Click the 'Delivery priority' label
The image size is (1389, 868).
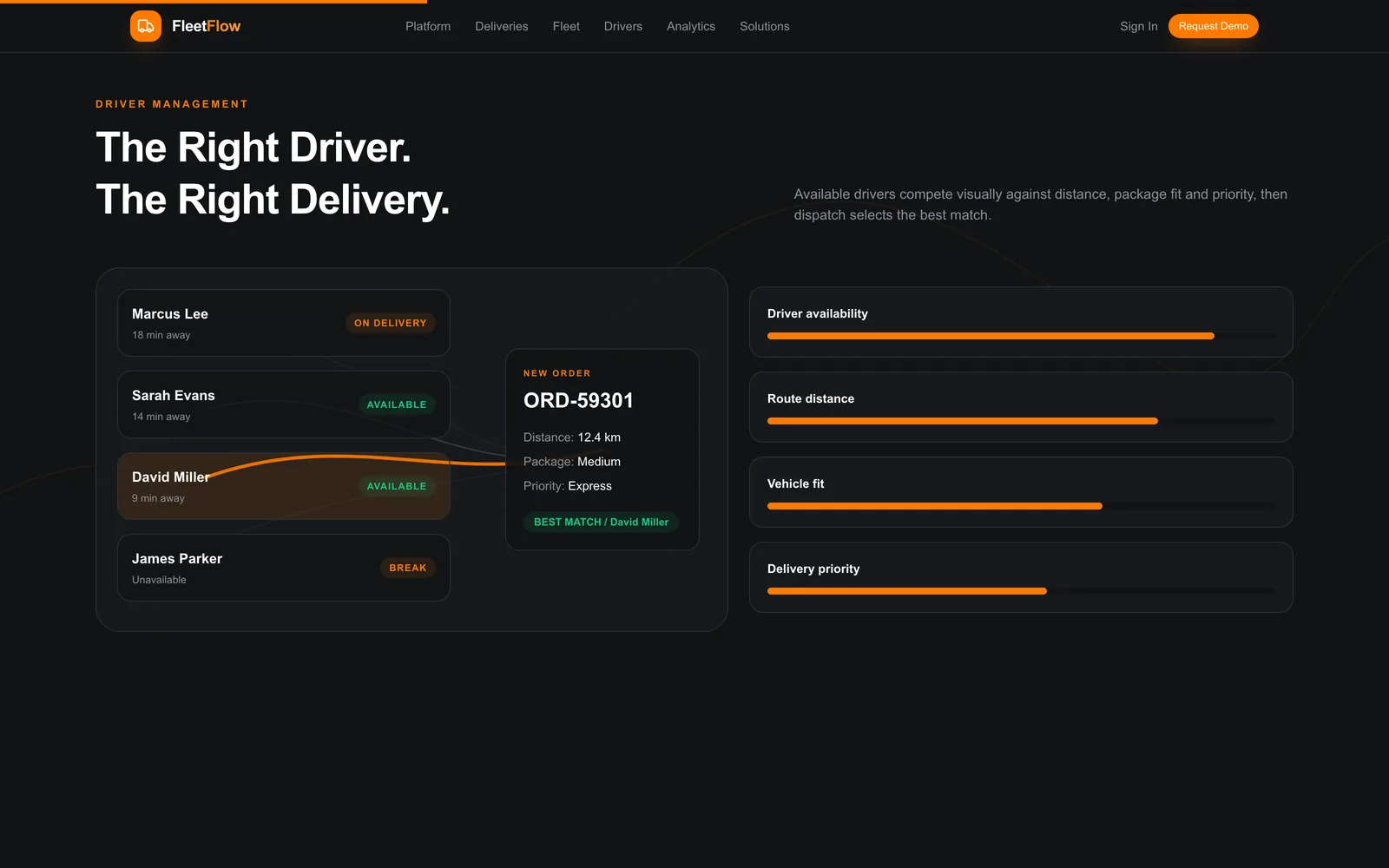pyautogui.click(x=813, y=569)
